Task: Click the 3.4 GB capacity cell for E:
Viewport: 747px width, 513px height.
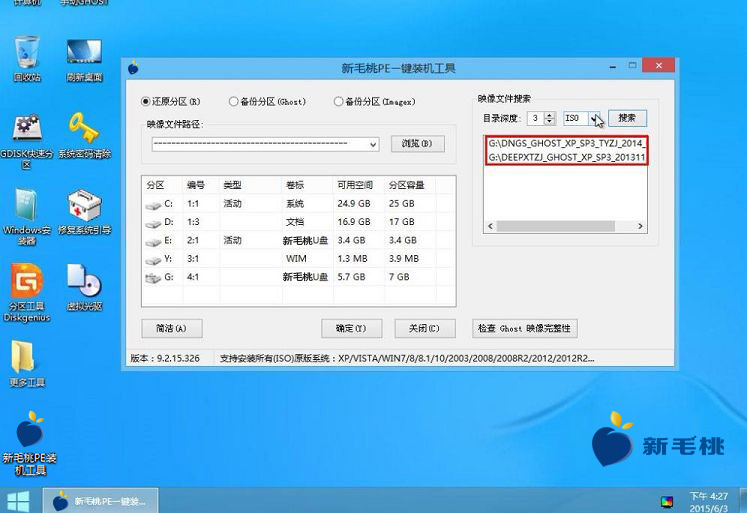Action: coord(403,240)
